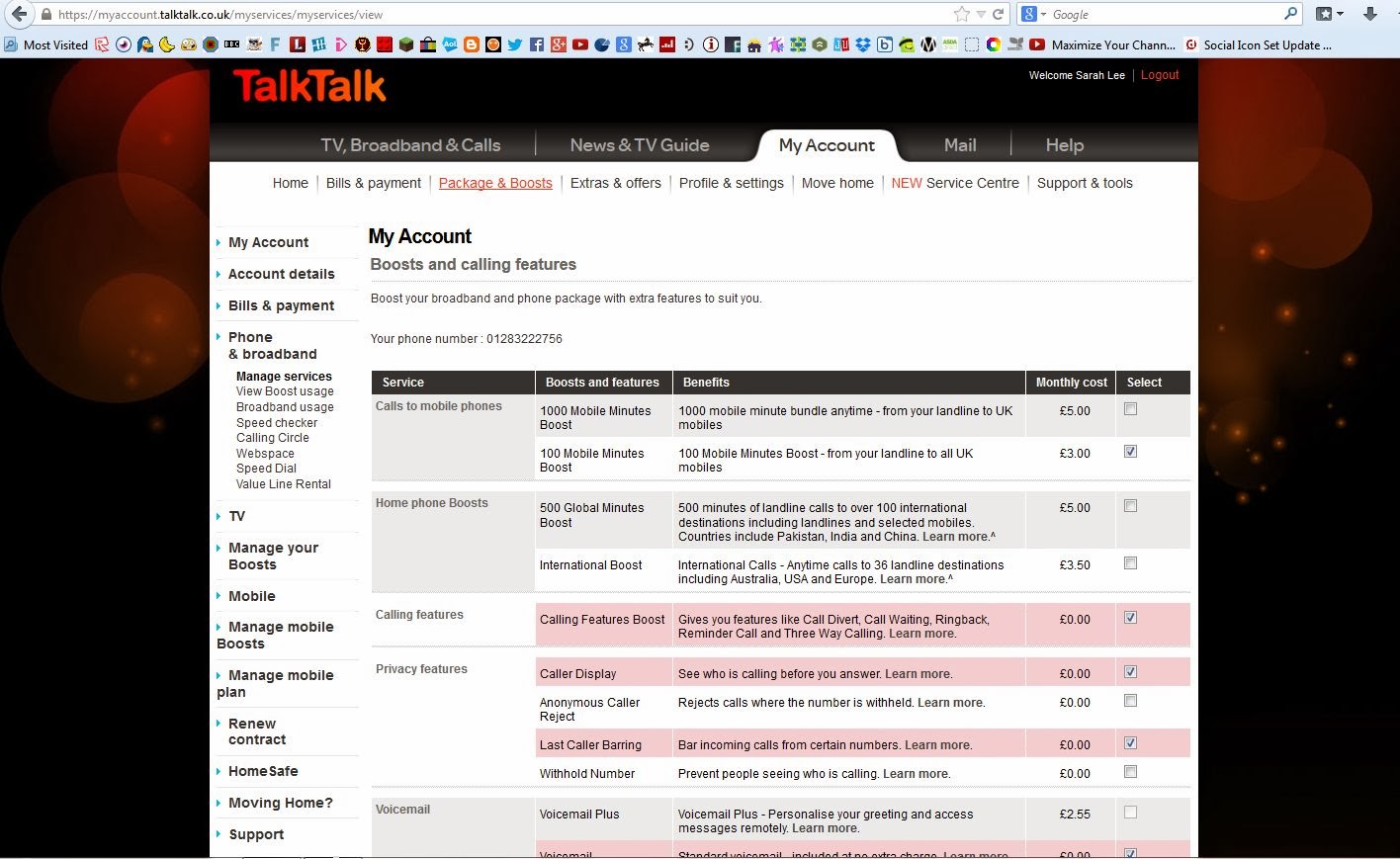Open the Google+ bookmark icon
The height and width of the screenshot is (859, 1400).
point(558,44)
